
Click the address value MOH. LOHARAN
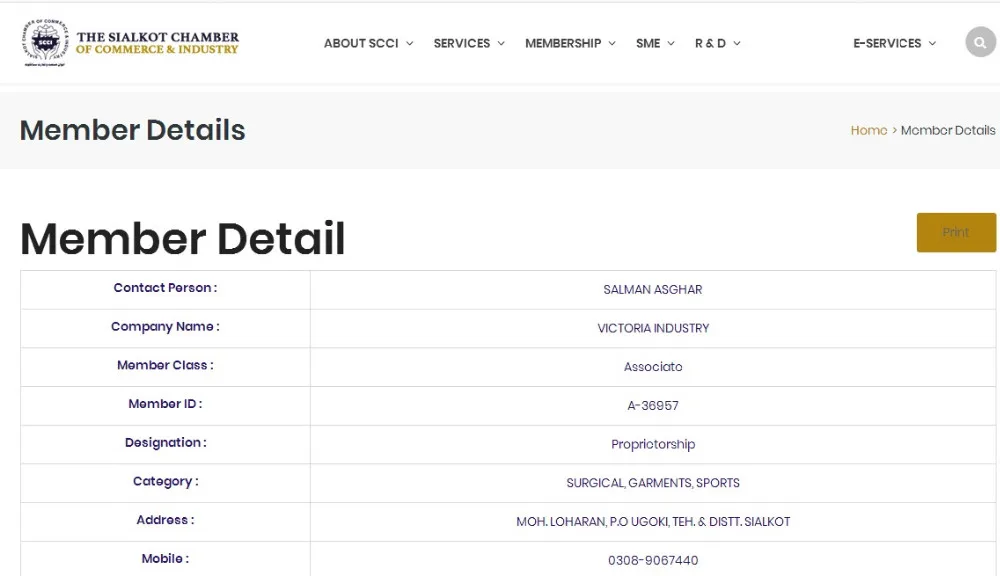pos(653,522)
